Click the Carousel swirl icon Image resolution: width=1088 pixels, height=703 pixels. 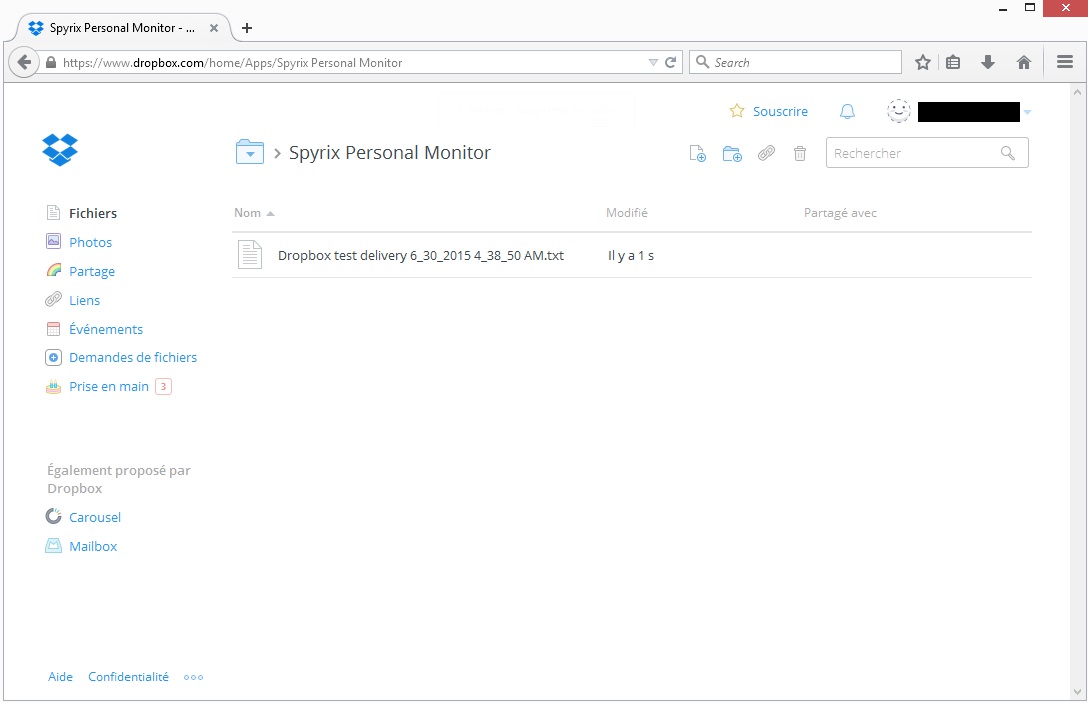53,516
